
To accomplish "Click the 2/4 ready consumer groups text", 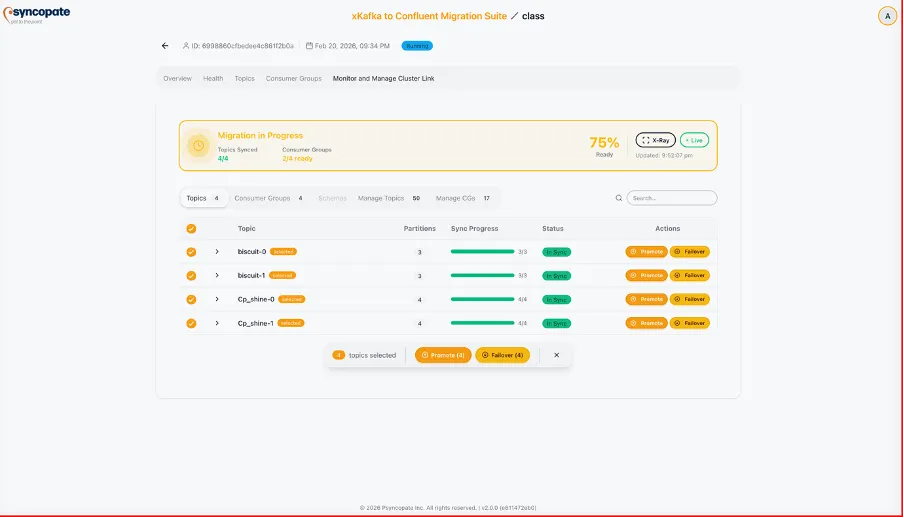I will (297, 159).
